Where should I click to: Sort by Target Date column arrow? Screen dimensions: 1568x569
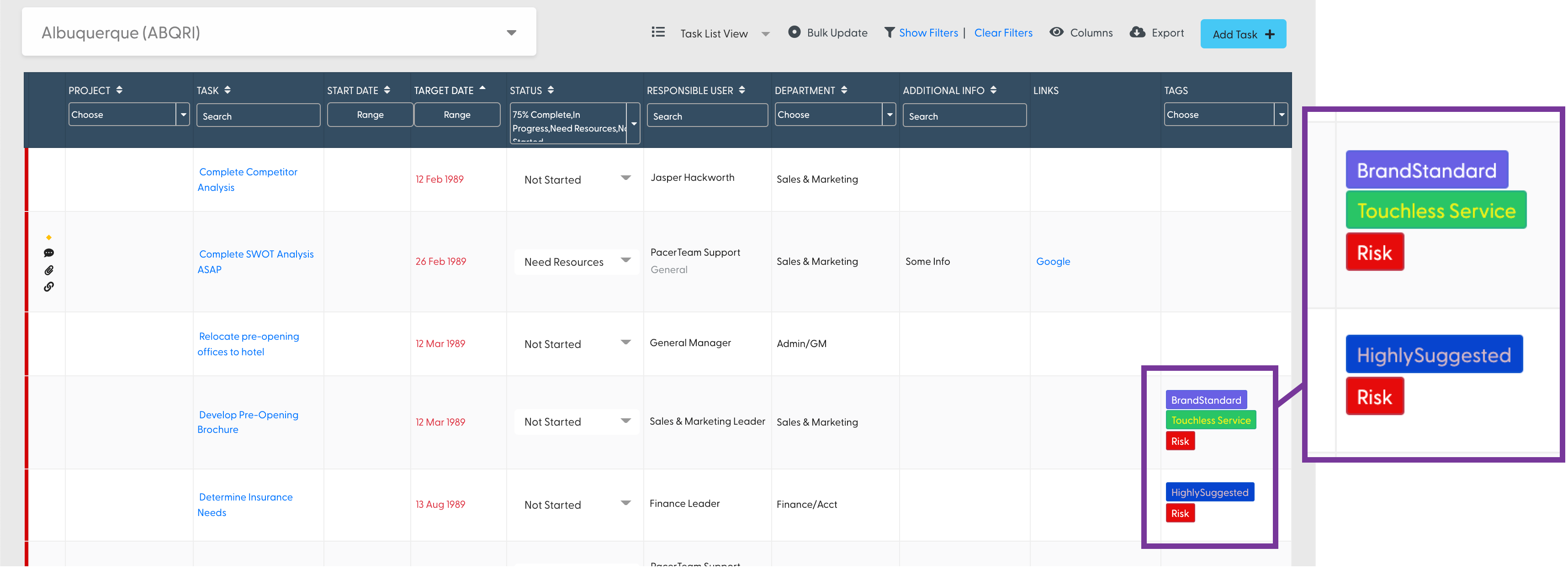coord(482,88)
